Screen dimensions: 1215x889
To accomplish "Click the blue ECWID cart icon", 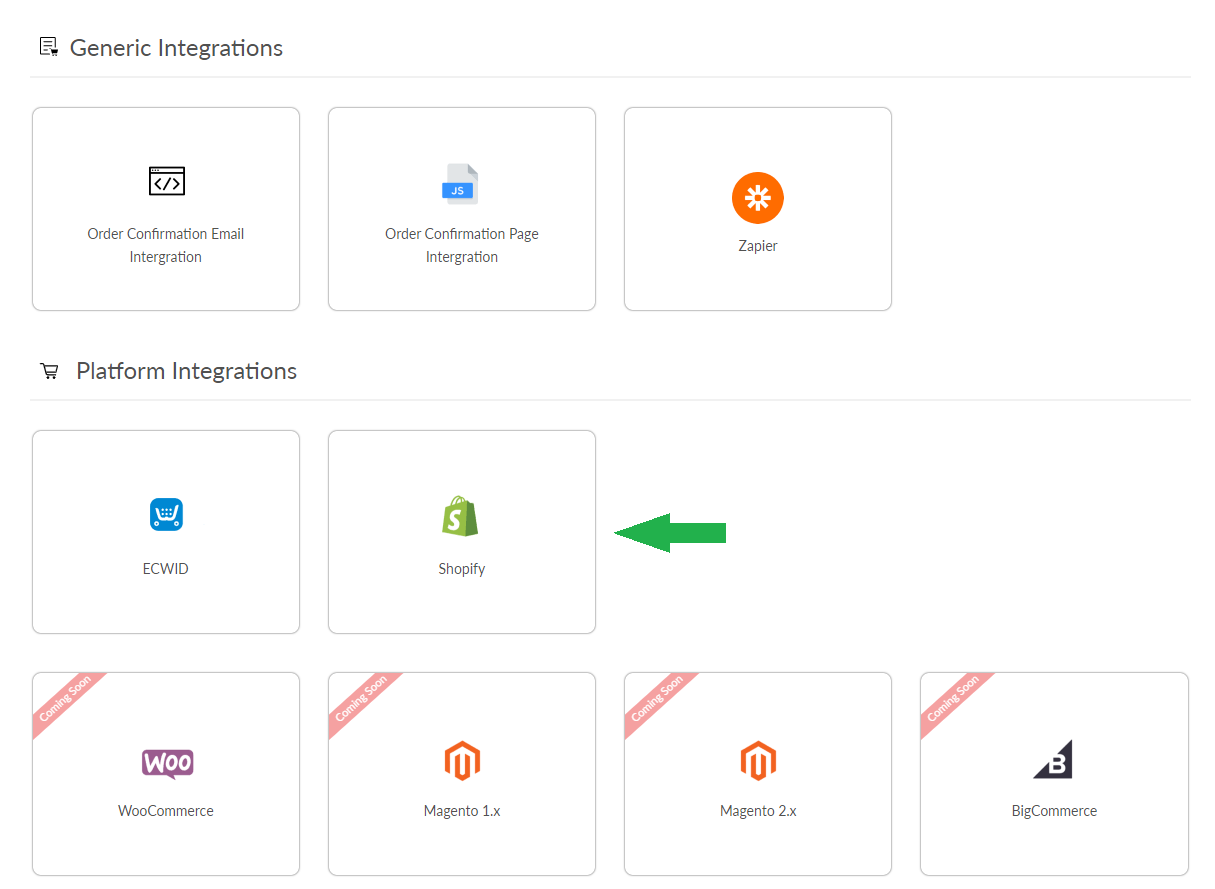I will [x=166, y=514].
